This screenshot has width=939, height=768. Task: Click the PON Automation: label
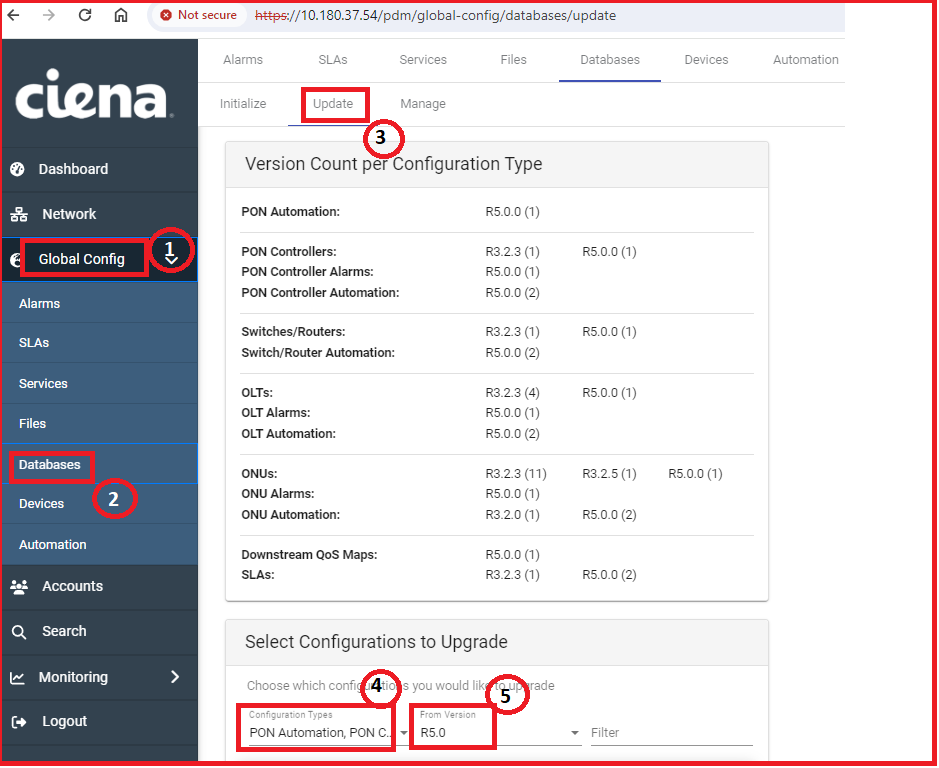(290, 212)
